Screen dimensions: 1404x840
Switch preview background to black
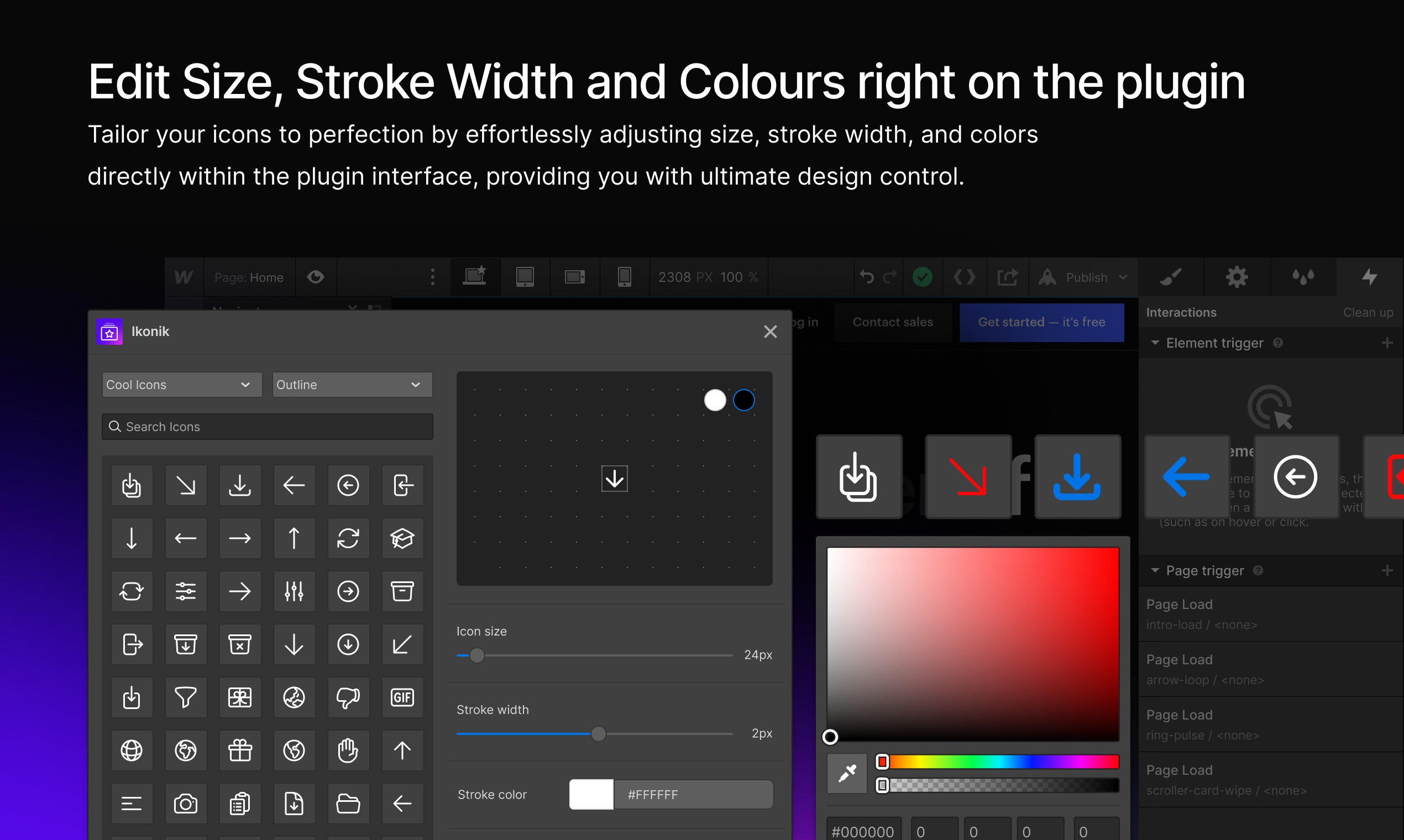pyautogui.click(x=744, y=400)
